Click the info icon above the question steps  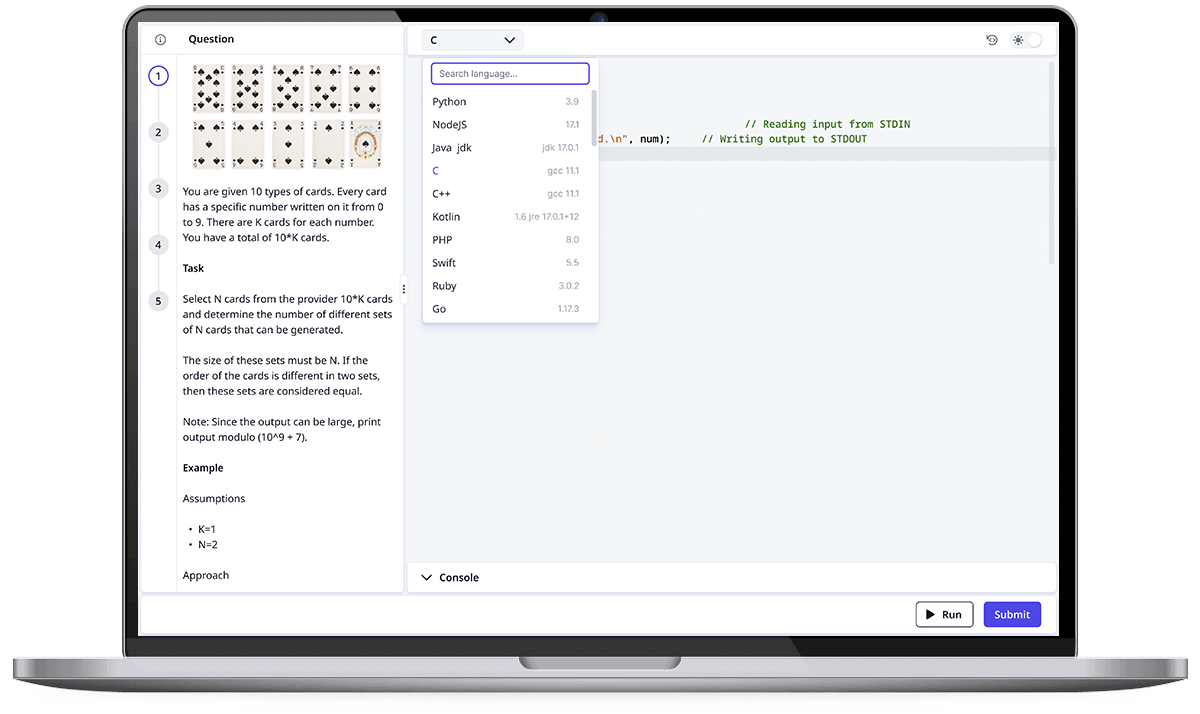160,38
